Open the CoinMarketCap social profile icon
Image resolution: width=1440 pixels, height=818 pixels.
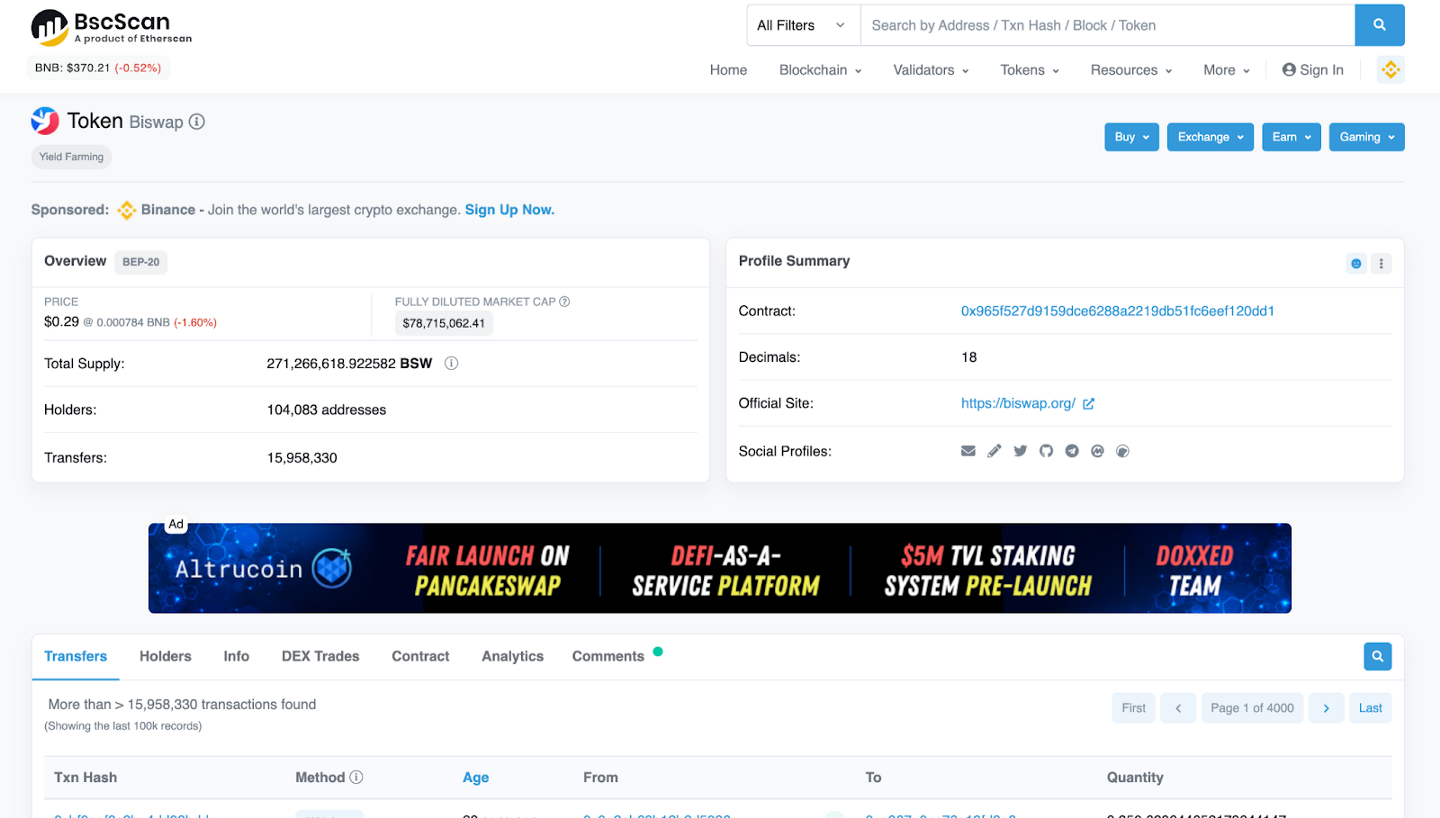1097,451
